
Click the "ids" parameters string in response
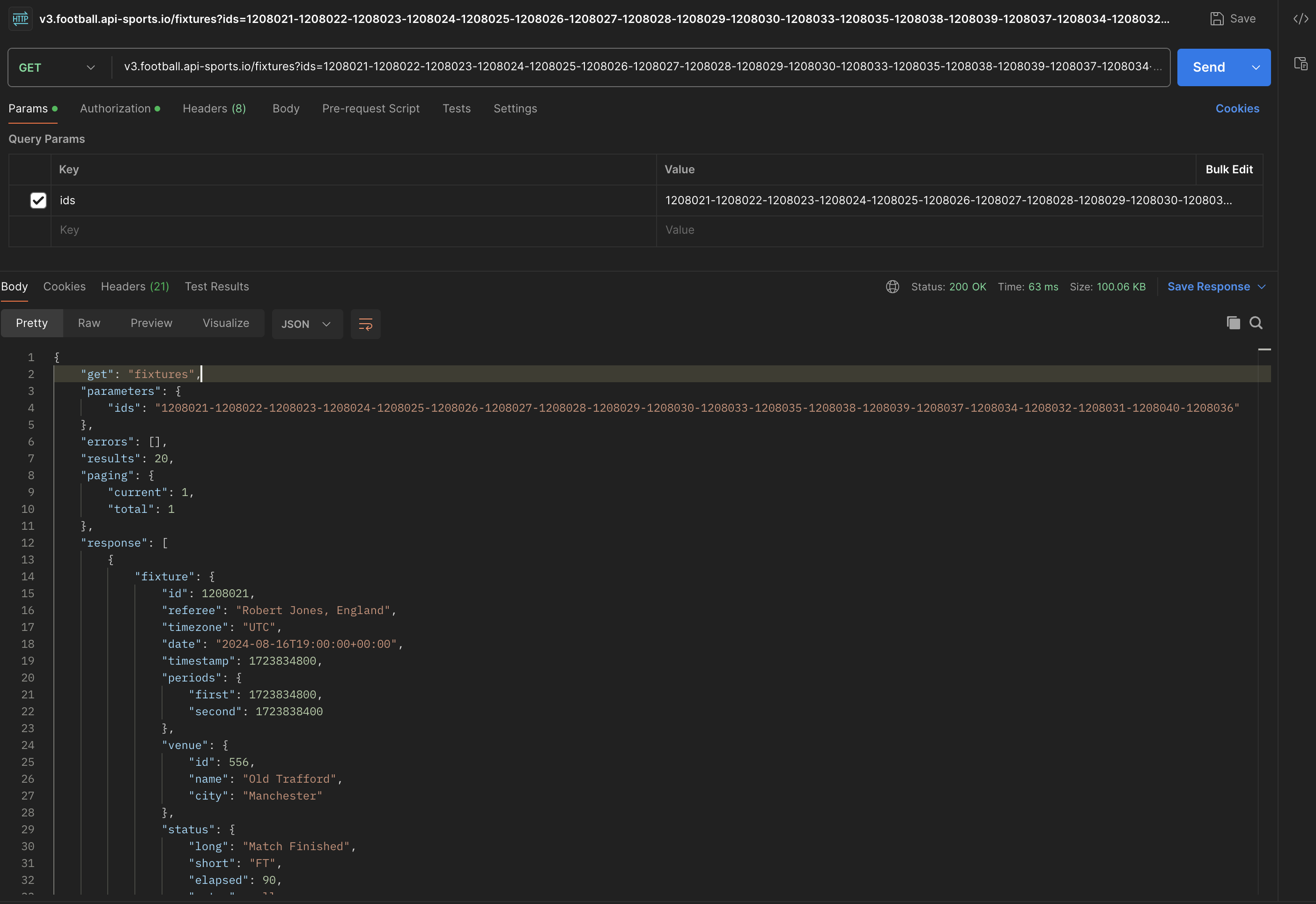tap(697, 408)
